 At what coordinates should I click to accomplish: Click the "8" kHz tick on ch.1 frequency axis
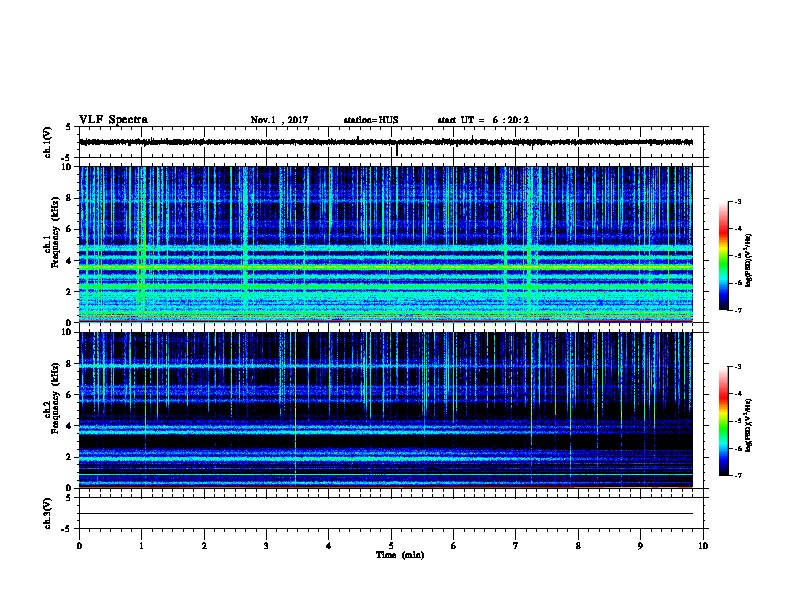pos(69,198)
